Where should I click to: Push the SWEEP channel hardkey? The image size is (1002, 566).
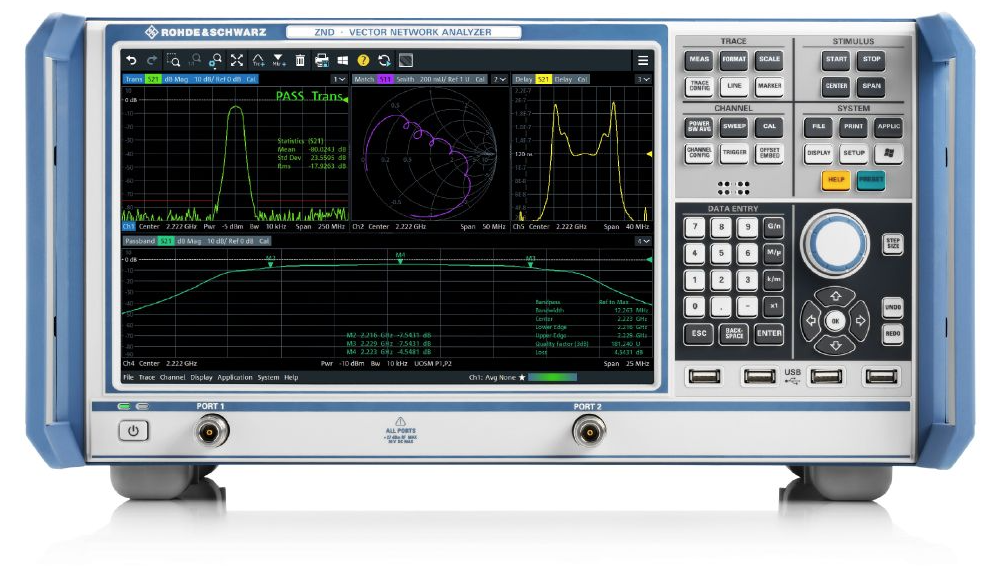[734, 127]
